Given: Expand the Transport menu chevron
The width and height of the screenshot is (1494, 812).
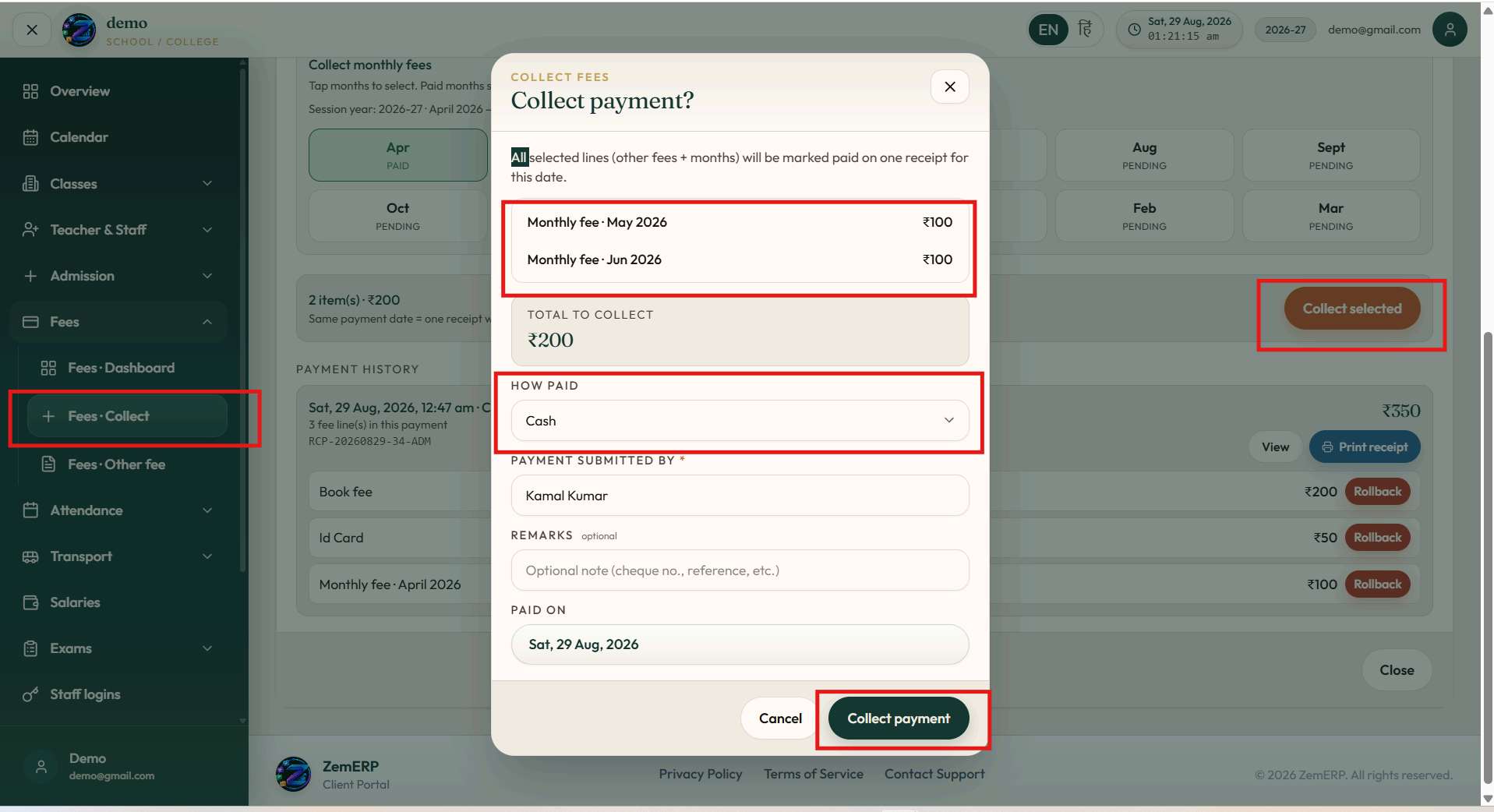Looking at the screenshot, I should coord(207,556).
